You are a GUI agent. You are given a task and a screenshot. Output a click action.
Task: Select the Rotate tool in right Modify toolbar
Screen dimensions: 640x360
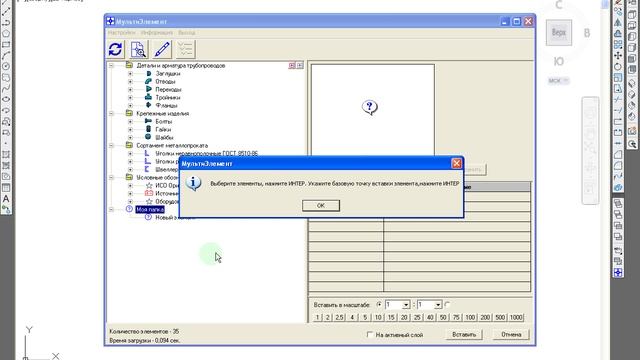click(618, 67)
